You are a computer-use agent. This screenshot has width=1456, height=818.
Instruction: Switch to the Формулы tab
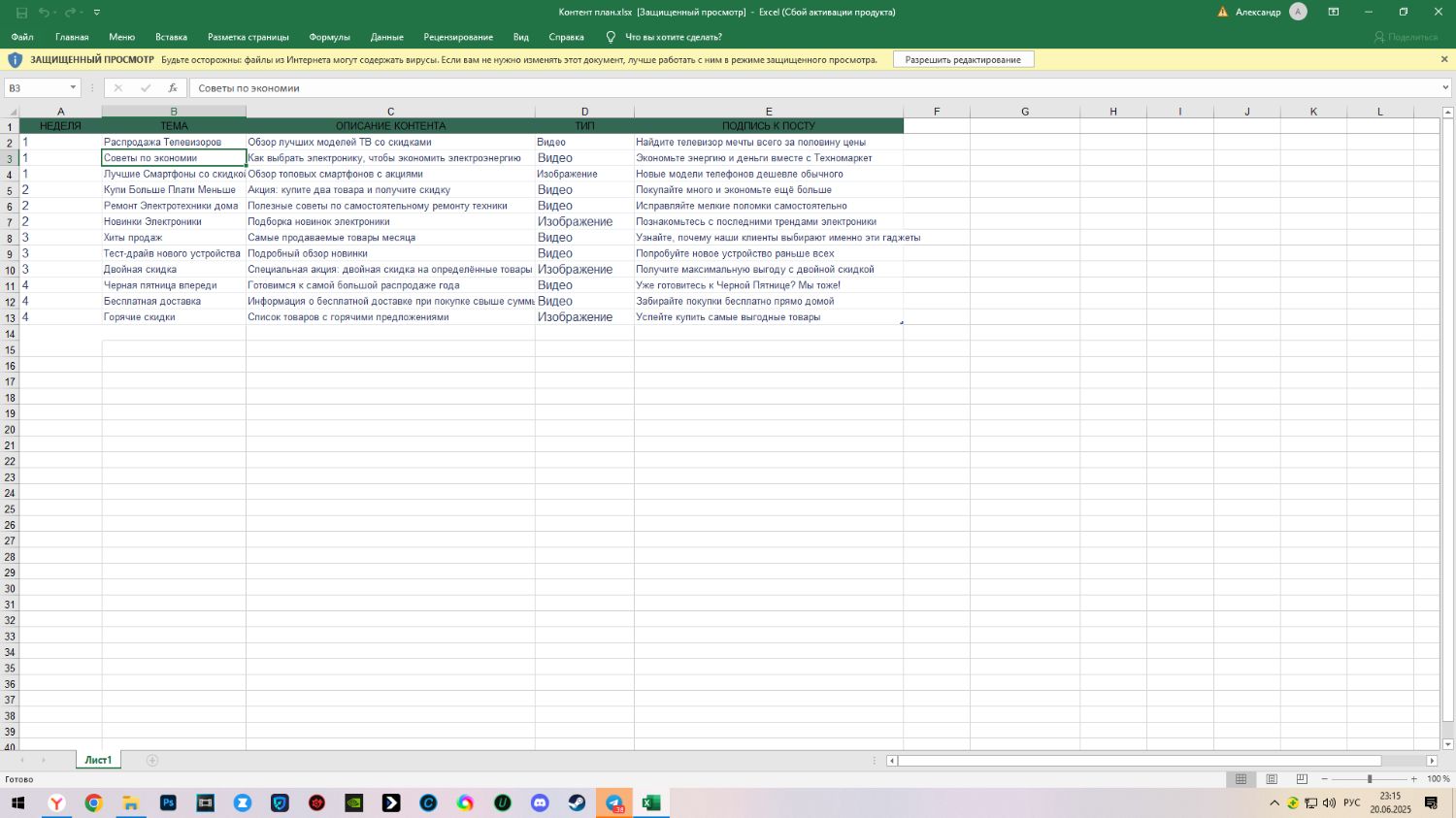coord(329,37)
